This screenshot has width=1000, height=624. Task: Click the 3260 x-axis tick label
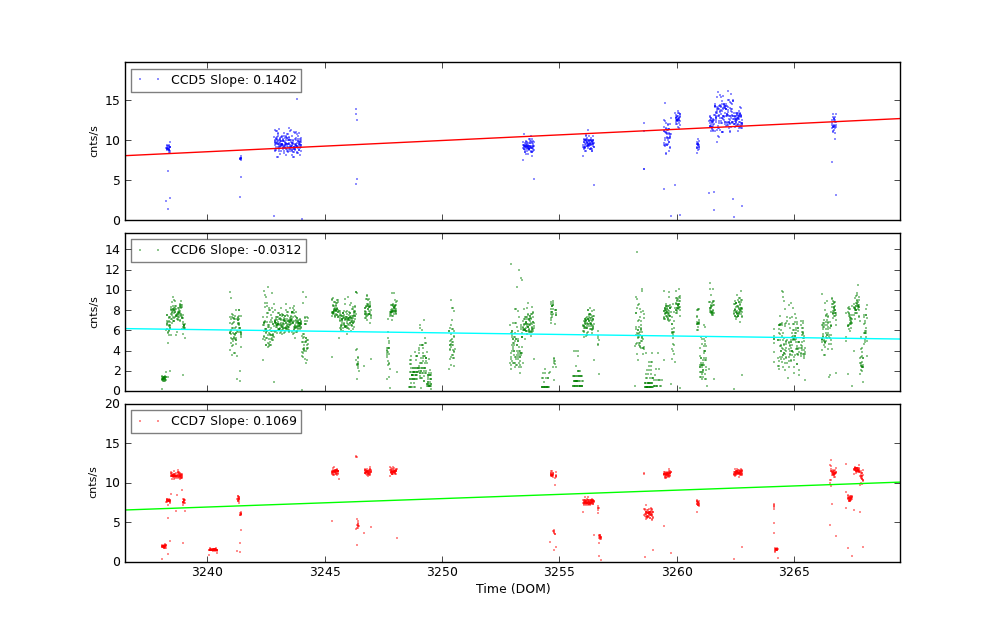click(x=677, y=572)
